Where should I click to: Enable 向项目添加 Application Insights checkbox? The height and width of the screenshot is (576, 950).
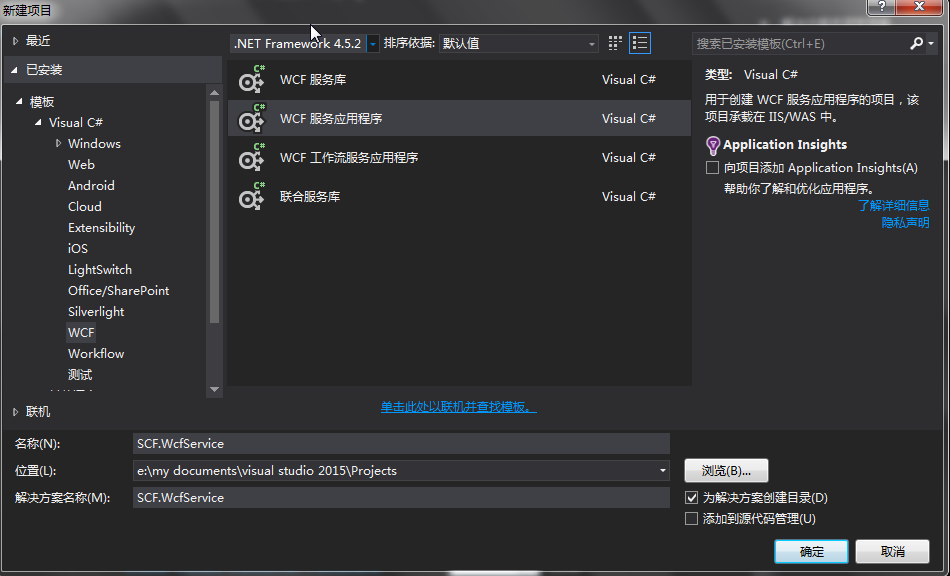click(x=712, y=167)
